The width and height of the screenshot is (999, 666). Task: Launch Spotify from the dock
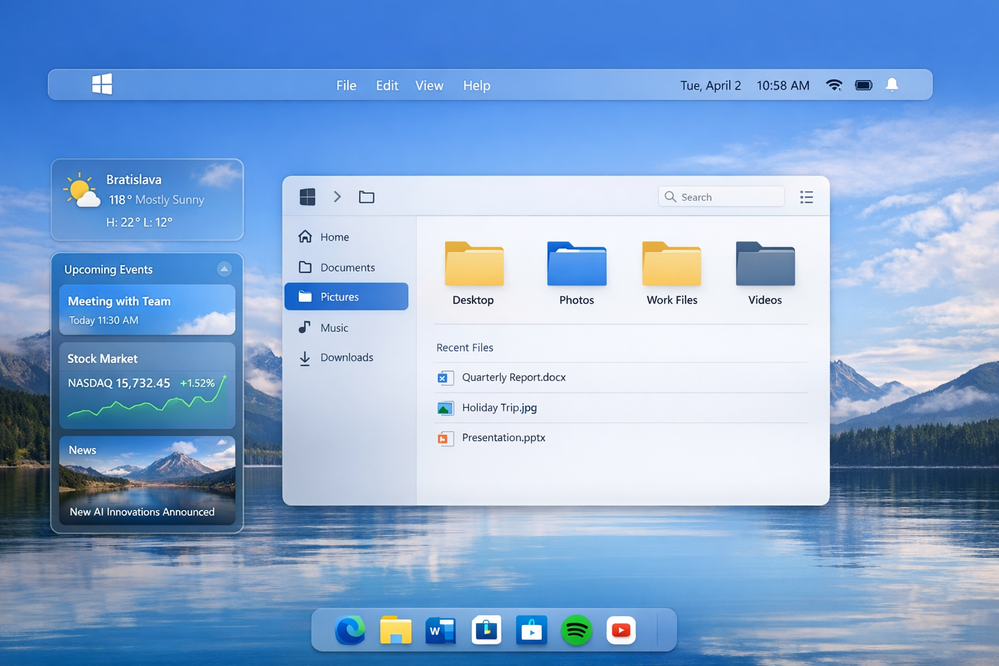[576, 630]
